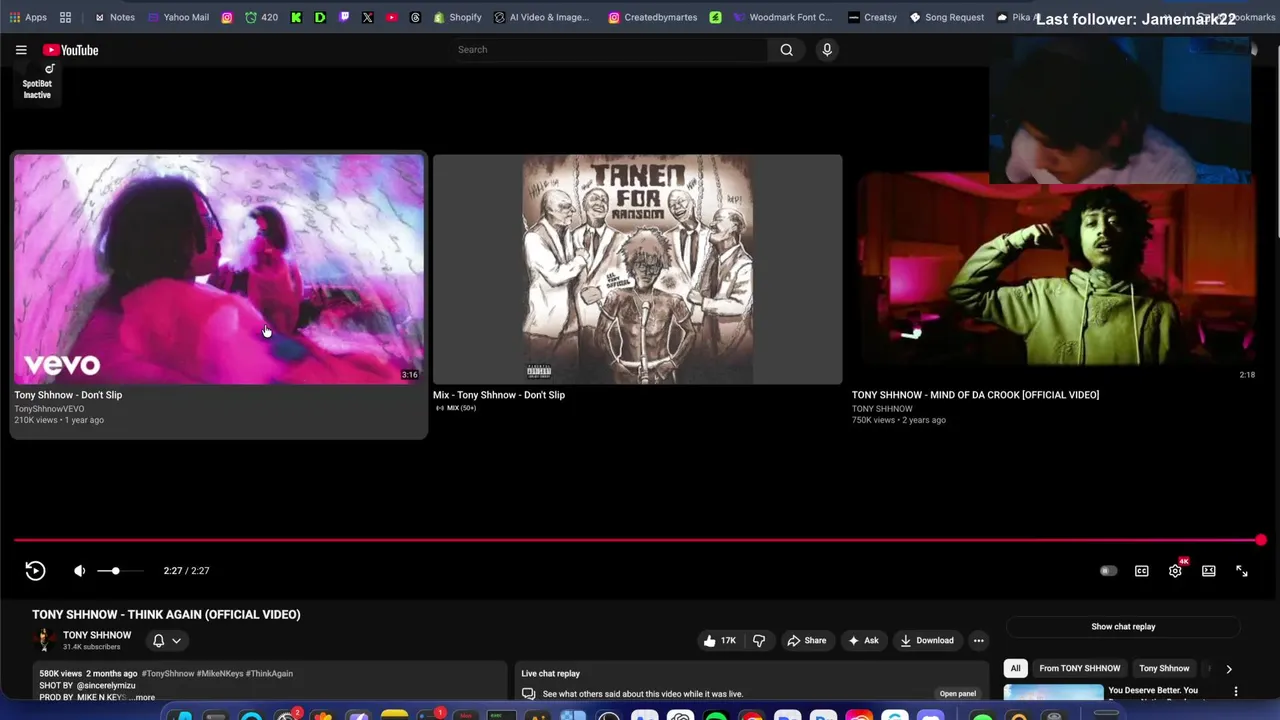This screenshot has height=720, width=1280.
Task: Click #TonyShhnow hashtag in description
Action: tap(167, 674)
